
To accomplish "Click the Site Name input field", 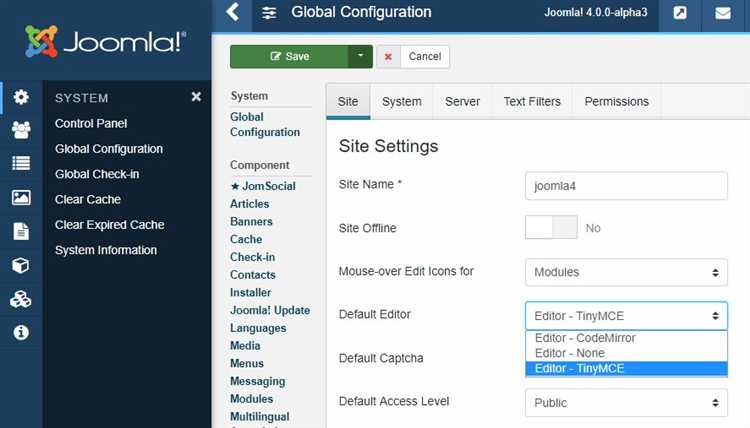I will [626, 186].
